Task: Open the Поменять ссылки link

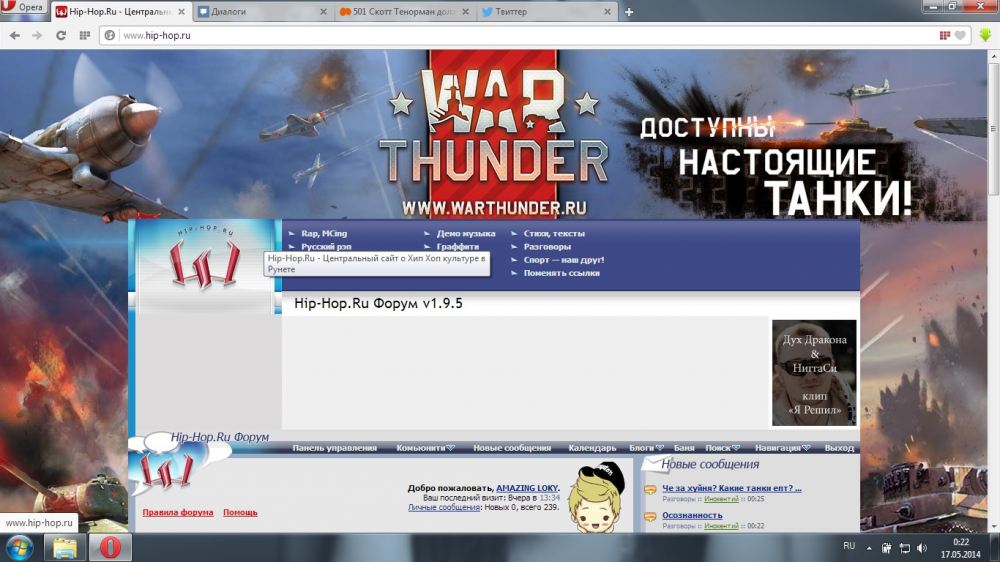Action: [561, 273]
